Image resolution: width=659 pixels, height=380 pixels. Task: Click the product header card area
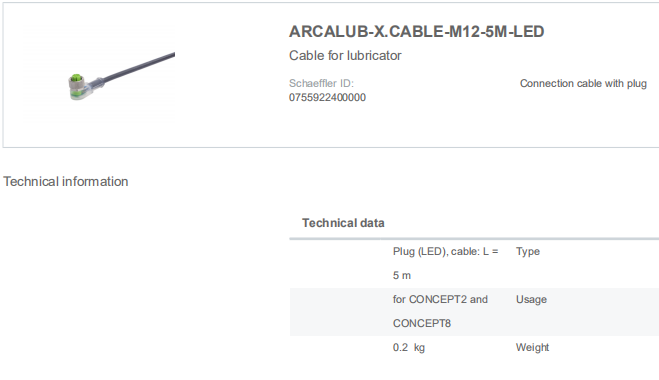[x=331, y=75]
